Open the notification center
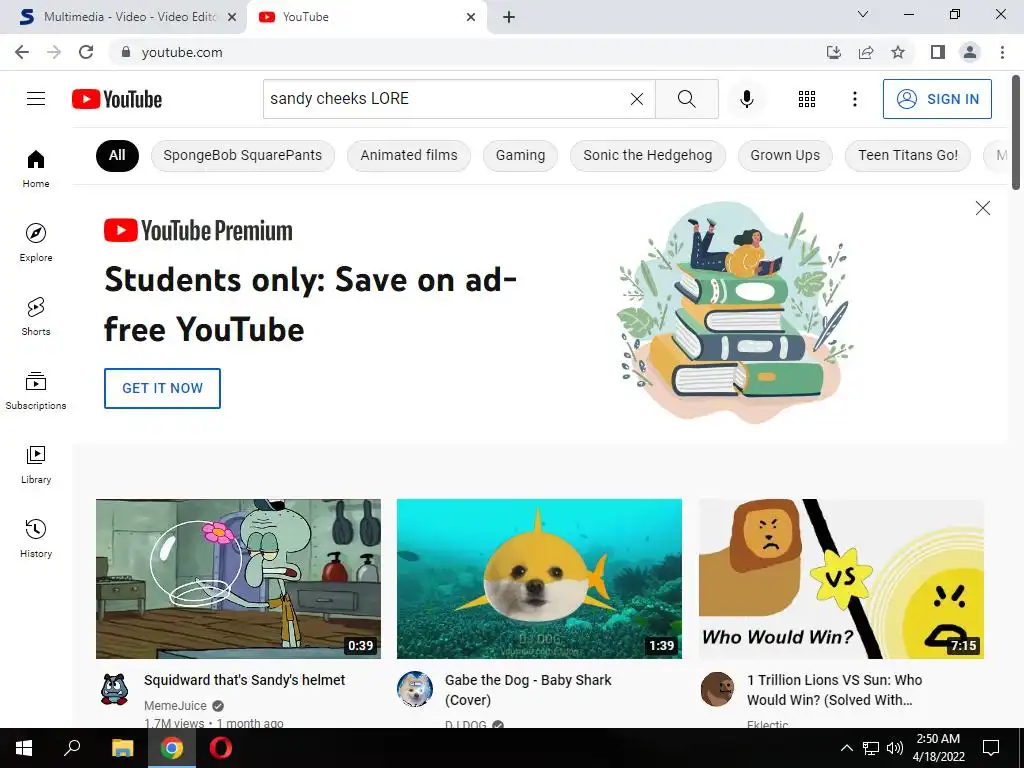This screenshot has width=1024, height=768. coord(991,748)
